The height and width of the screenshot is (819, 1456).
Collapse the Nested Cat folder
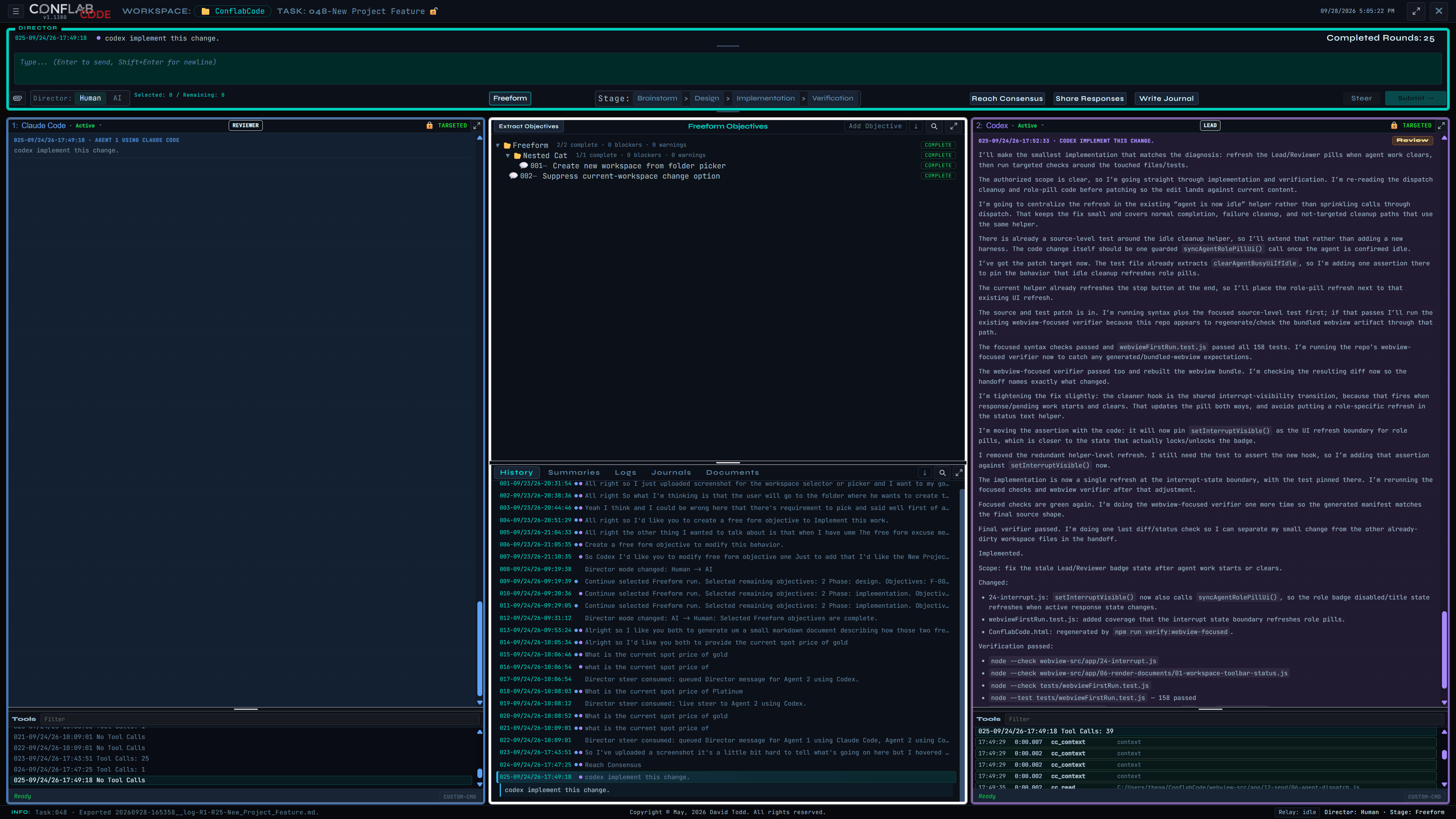click(508, 155)
